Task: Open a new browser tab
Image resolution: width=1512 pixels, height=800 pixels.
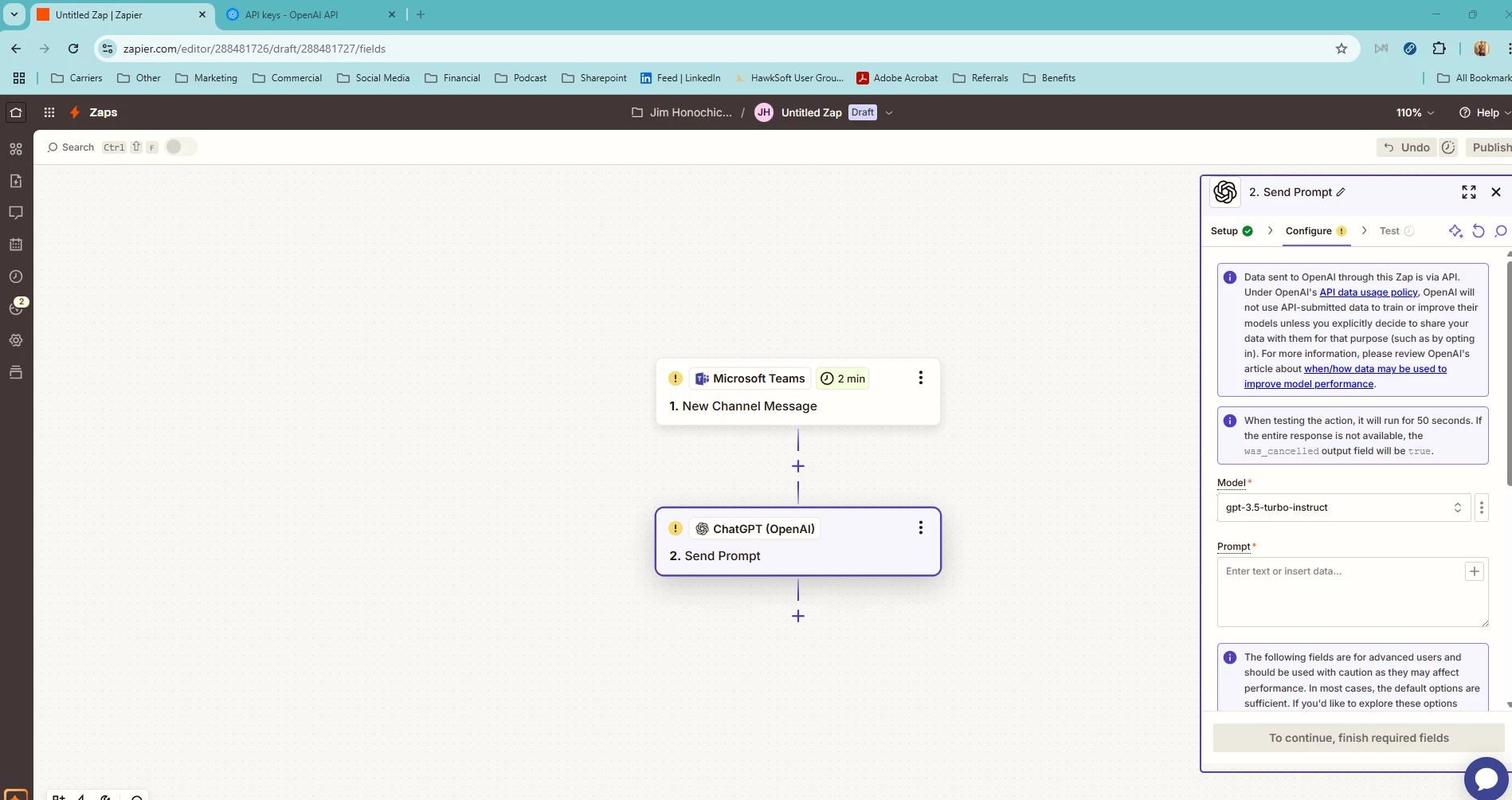Action: [x=421, y=14]
